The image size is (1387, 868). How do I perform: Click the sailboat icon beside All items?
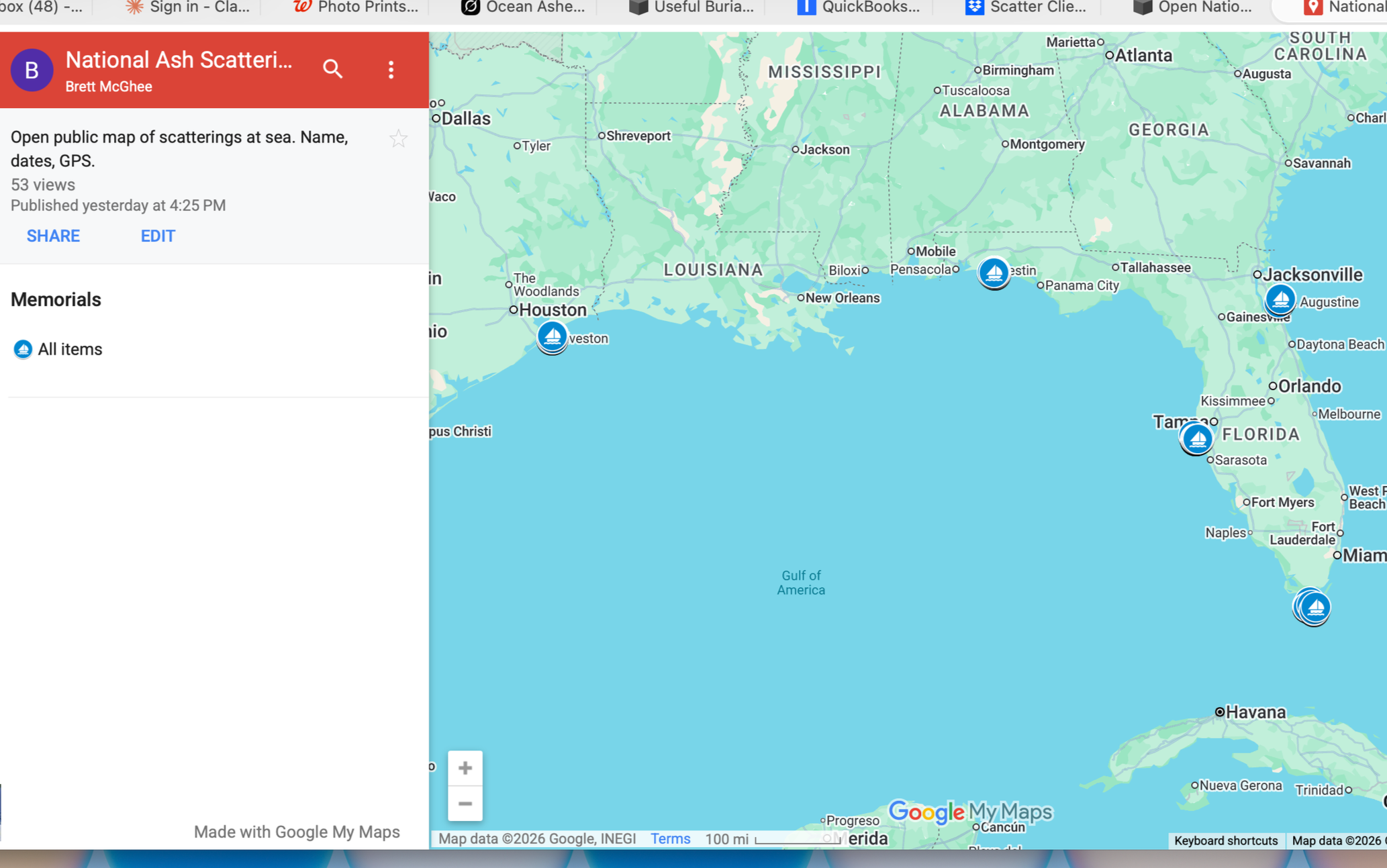[x=23, y=349]
